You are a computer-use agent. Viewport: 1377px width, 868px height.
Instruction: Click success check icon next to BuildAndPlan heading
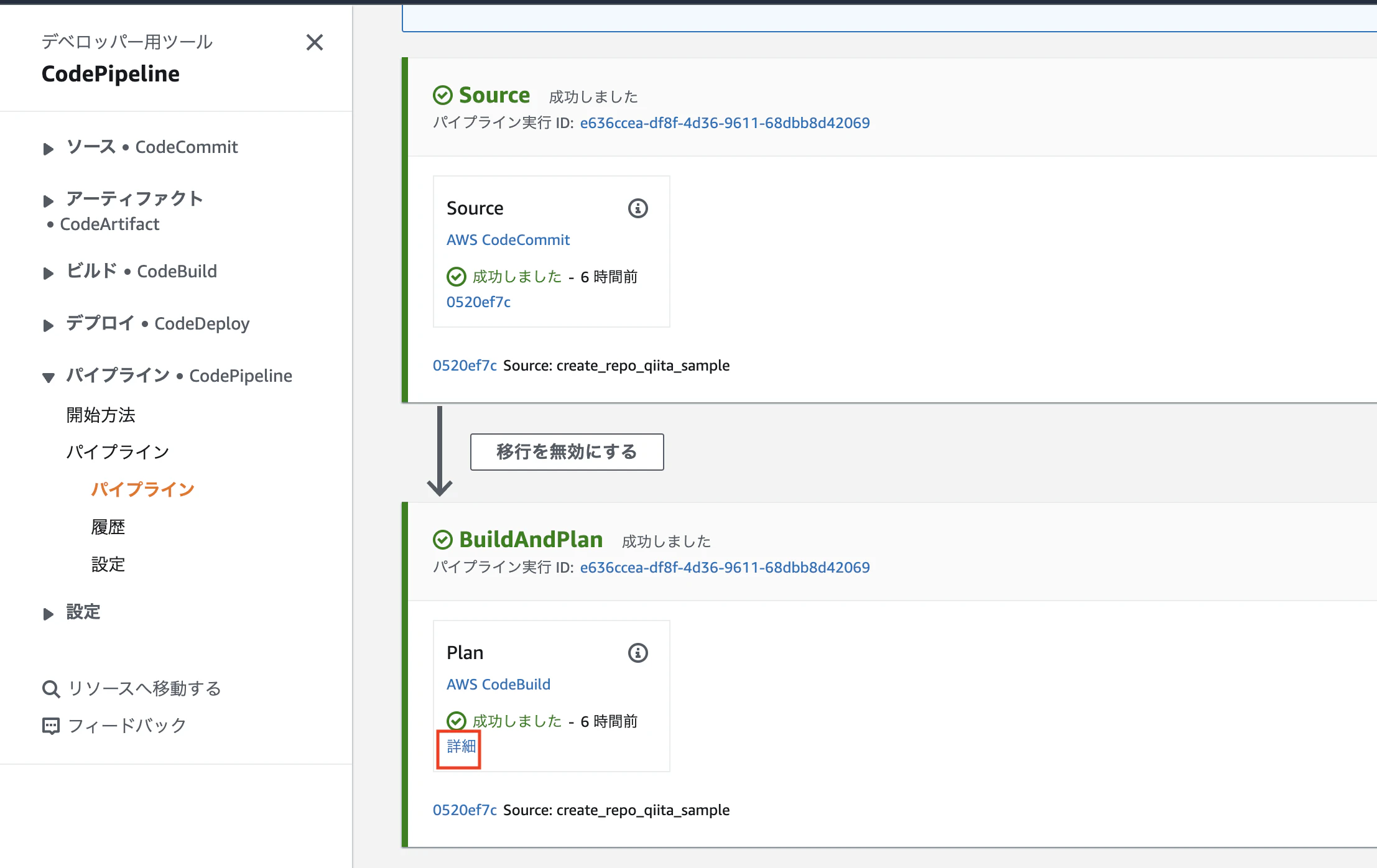(x=442, y=540)
